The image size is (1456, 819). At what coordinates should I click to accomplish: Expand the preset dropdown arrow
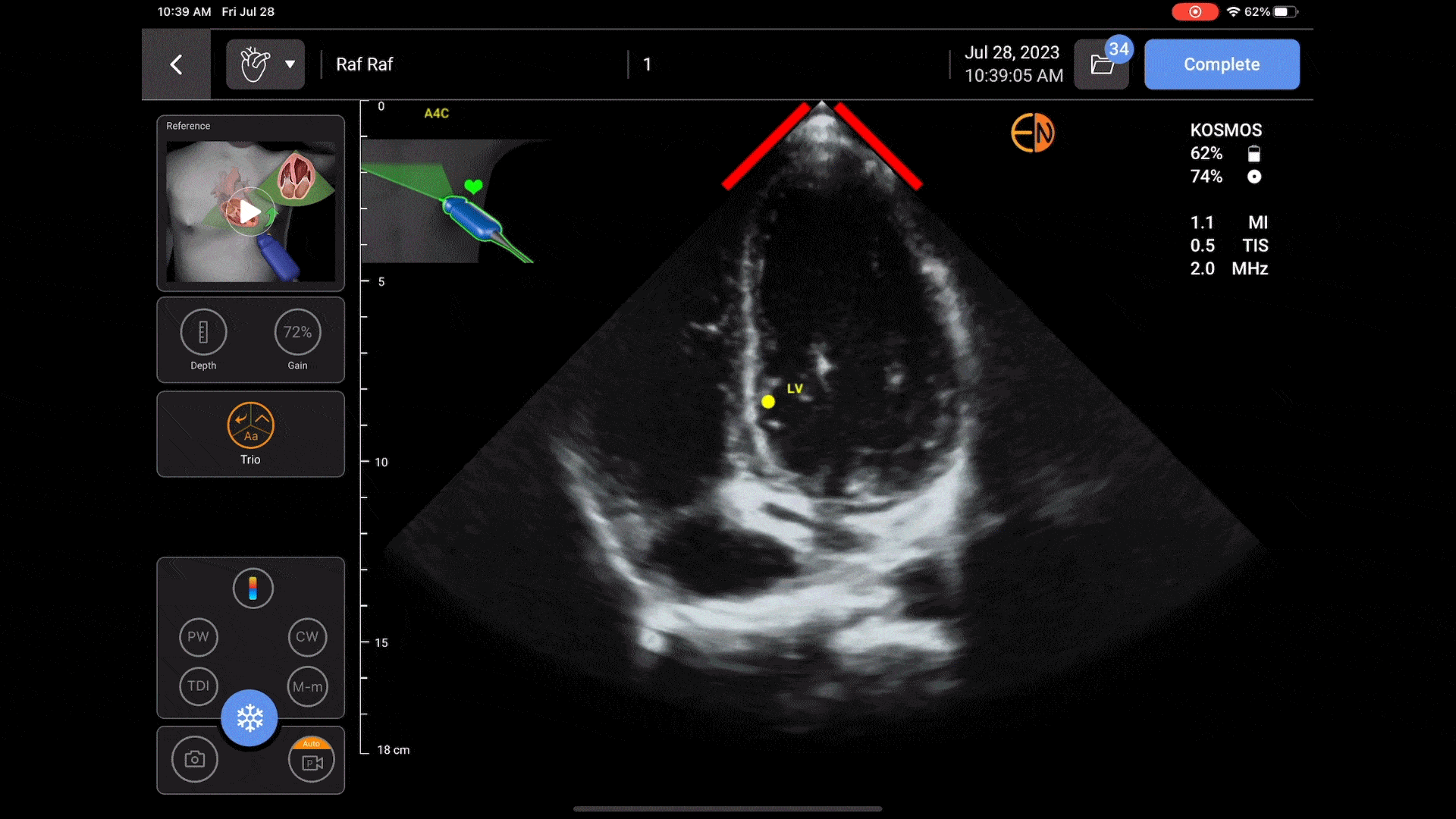[290, 64]
